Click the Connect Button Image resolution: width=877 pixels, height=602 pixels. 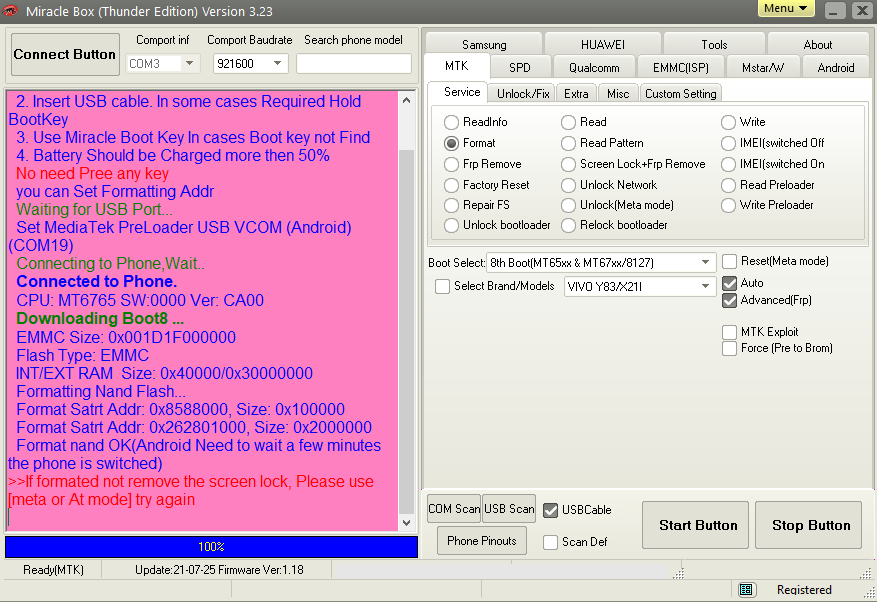[65, 54]
